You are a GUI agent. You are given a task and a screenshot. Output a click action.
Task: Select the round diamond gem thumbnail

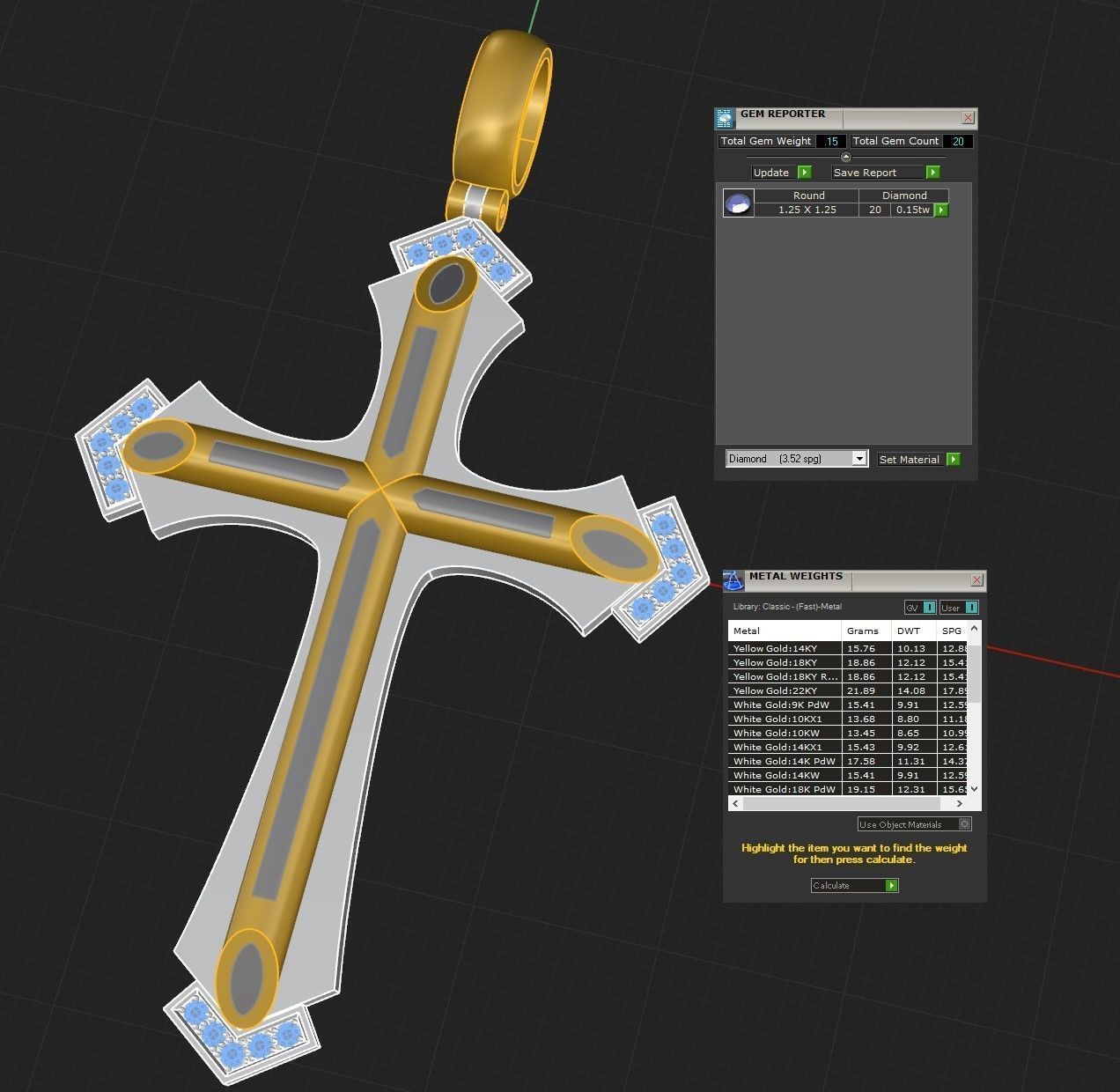coord(739,203)
